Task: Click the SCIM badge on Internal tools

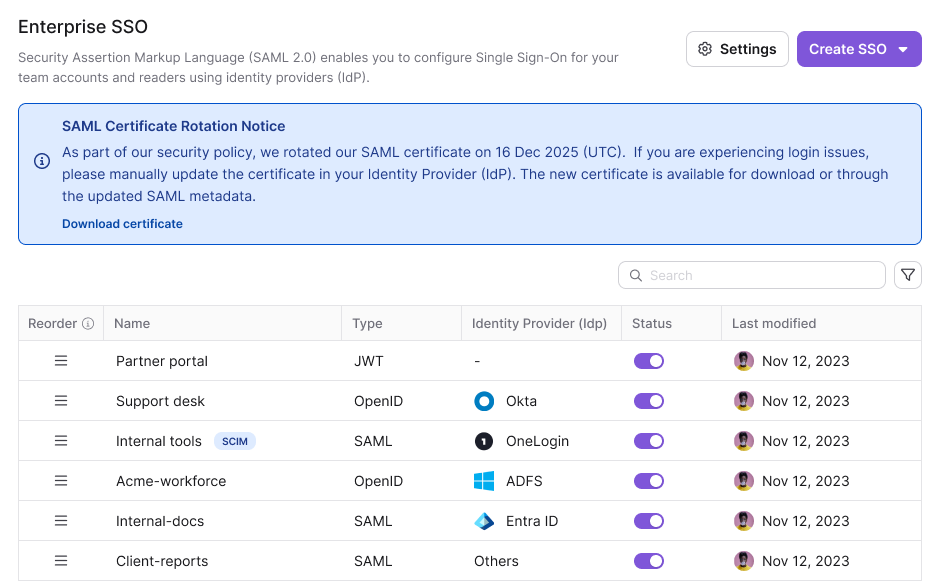Action: (x=235, y=441)
